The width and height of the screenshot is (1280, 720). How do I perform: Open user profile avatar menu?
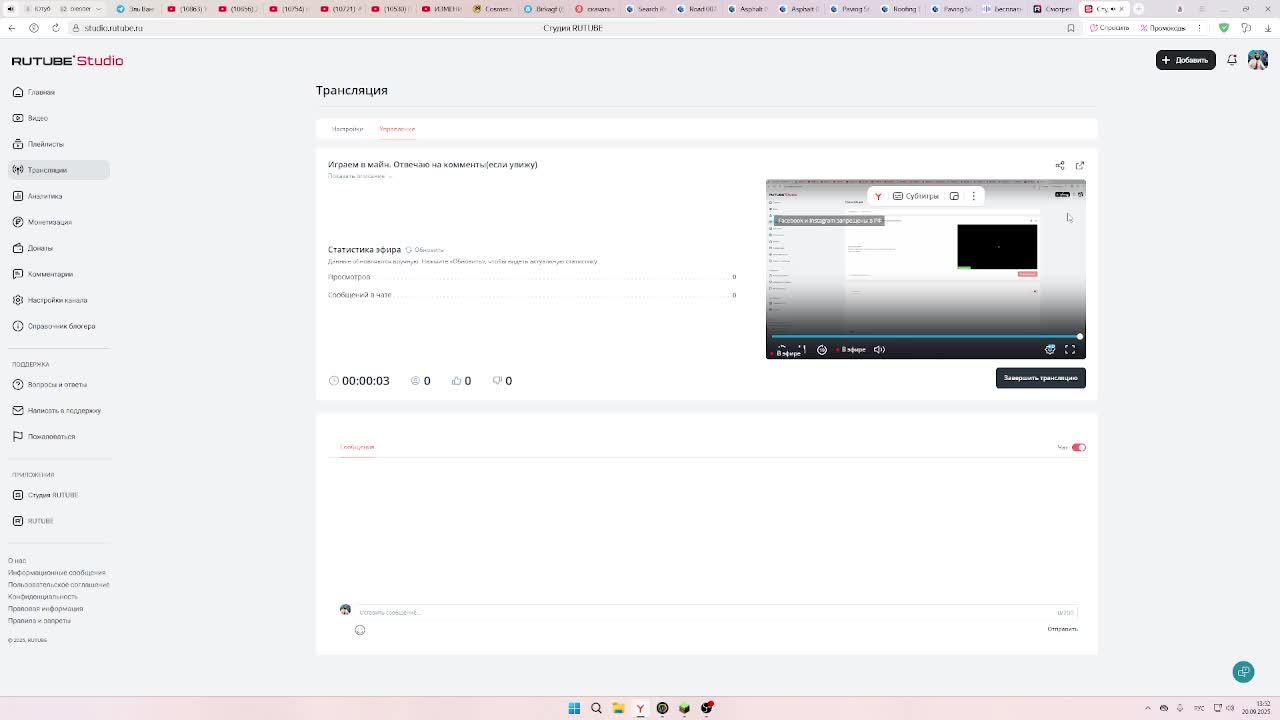1257,60
